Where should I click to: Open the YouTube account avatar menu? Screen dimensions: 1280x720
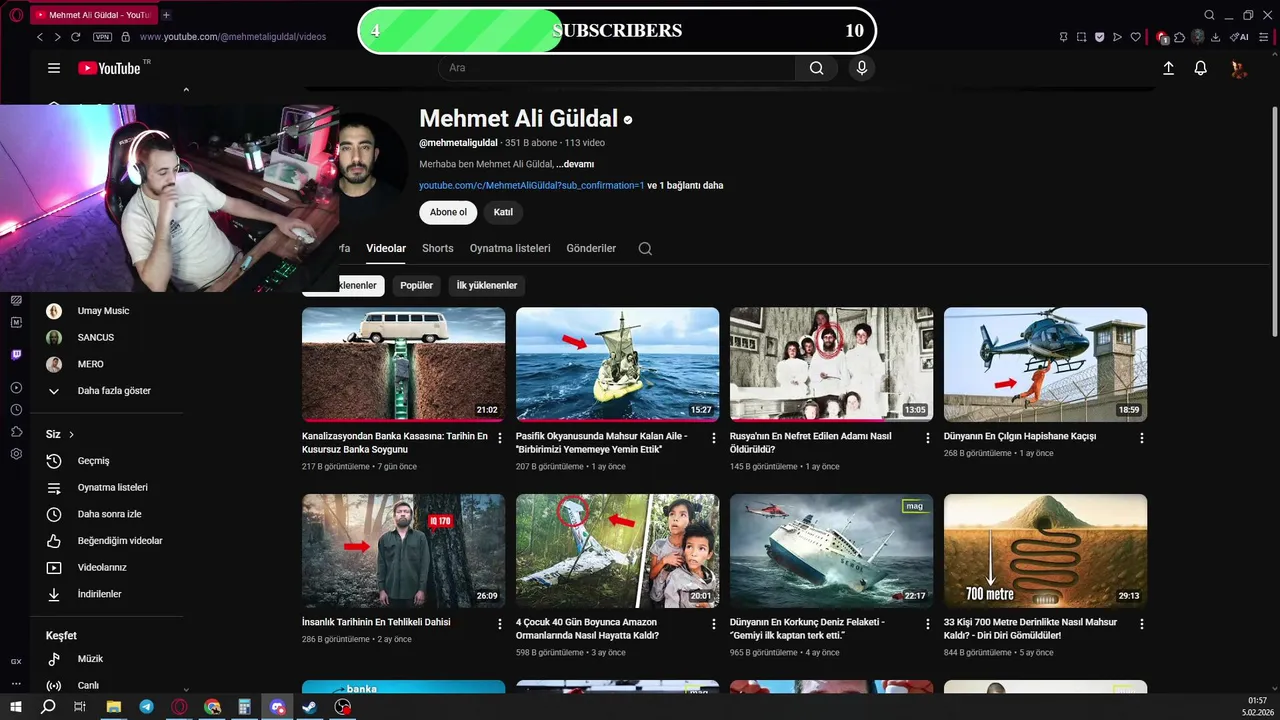point(1238,68)
